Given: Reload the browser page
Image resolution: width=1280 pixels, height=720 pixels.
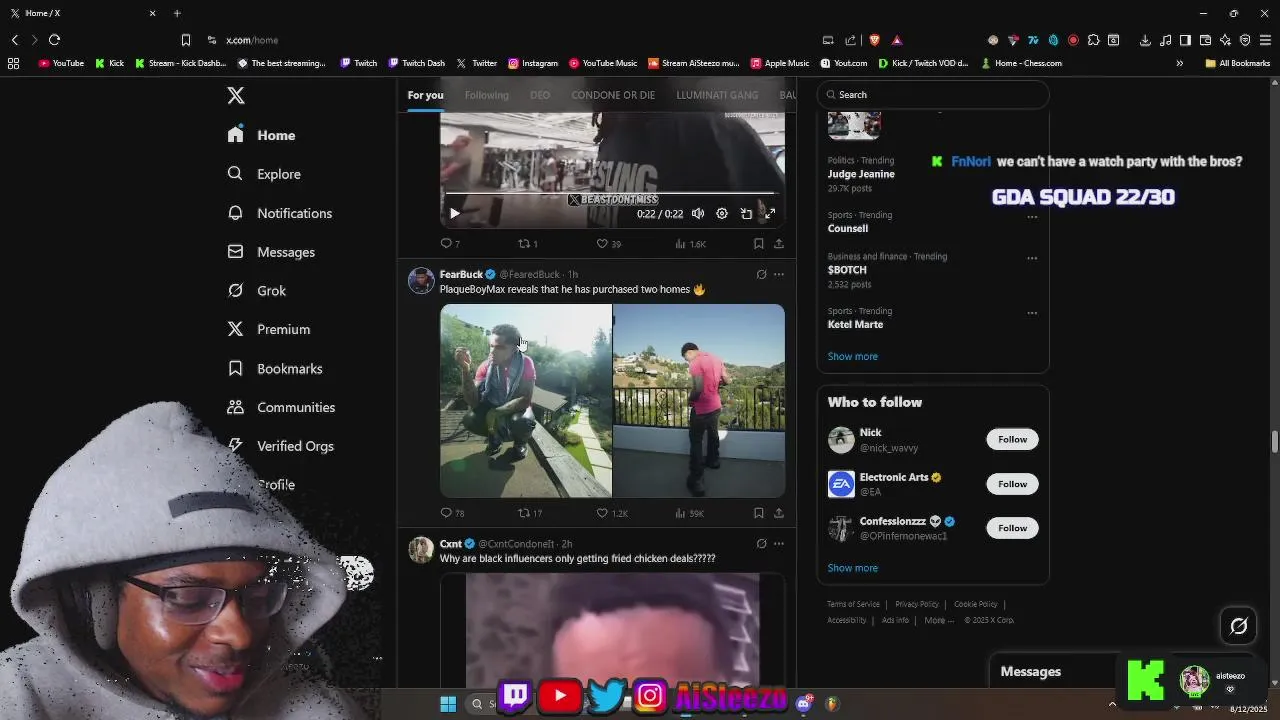Looking at the screenshot, I should coord(54,40).
